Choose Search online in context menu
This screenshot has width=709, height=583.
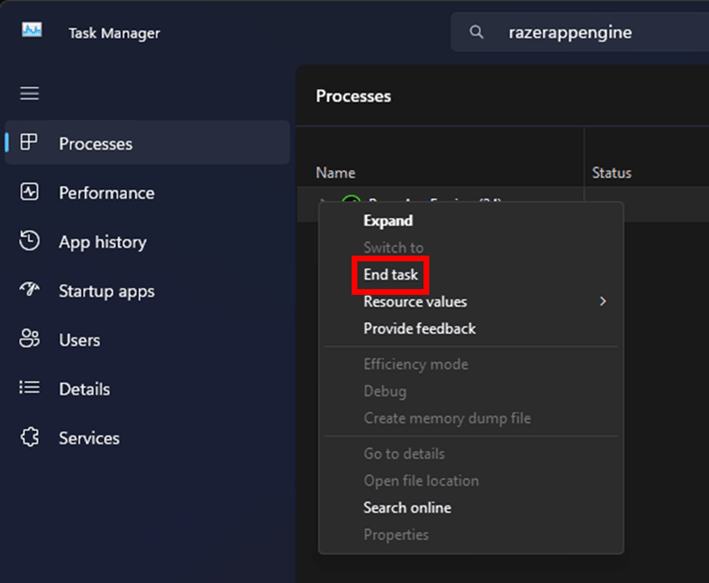(407, 507)
